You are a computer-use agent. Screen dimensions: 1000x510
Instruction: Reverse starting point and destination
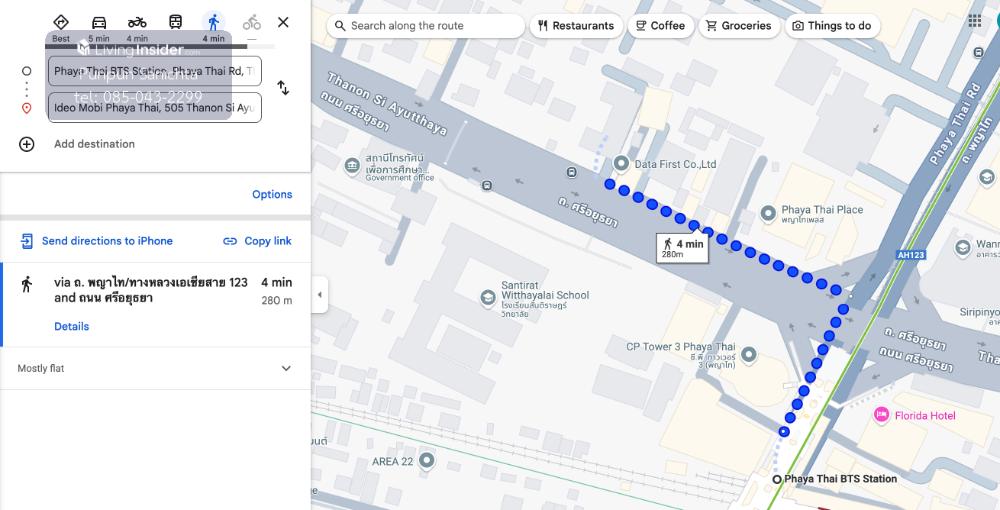tap(283, 88)
